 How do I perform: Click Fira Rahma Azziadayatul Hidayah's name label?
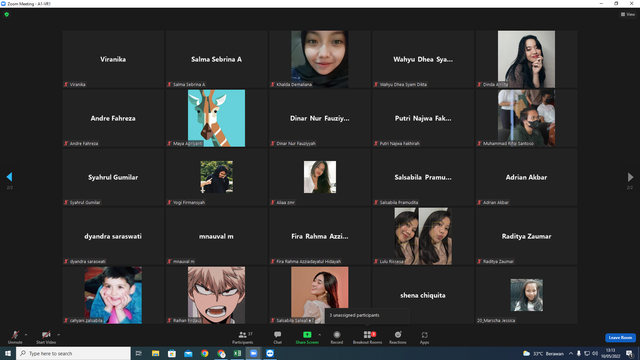308,262
